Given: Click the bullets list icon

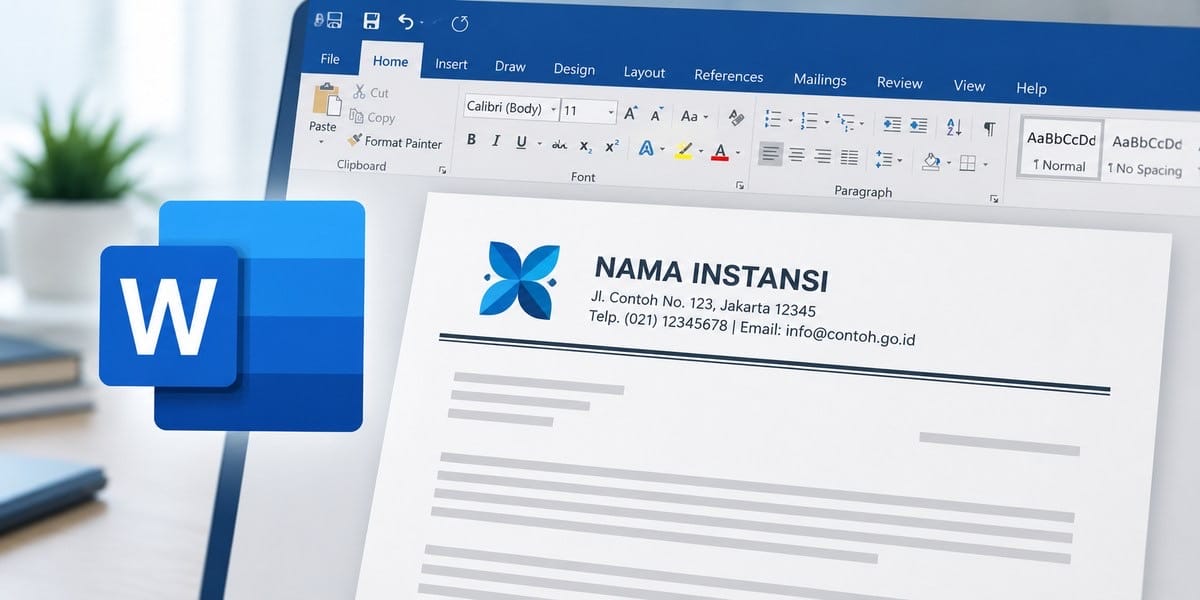Looking at the screenshot, I should coord(772,119).
